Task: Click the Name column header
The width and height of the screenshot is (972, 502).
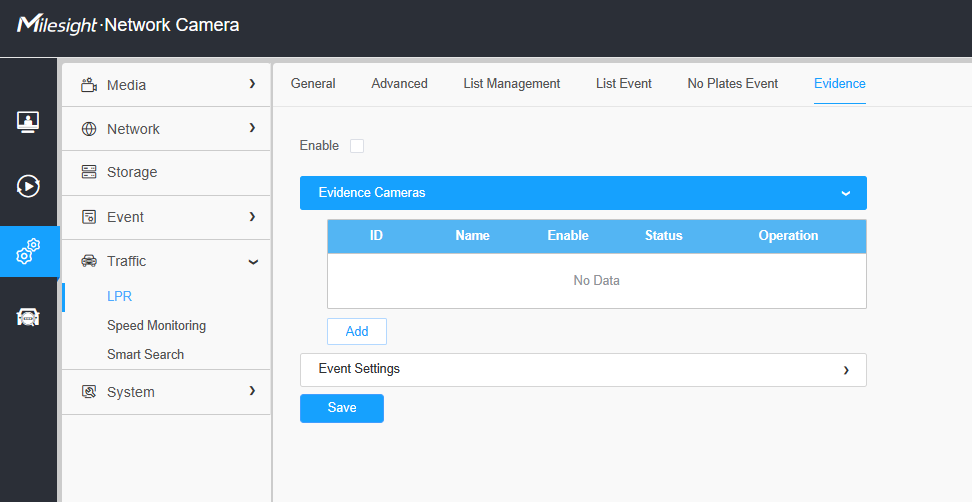Action: [472, 236]
